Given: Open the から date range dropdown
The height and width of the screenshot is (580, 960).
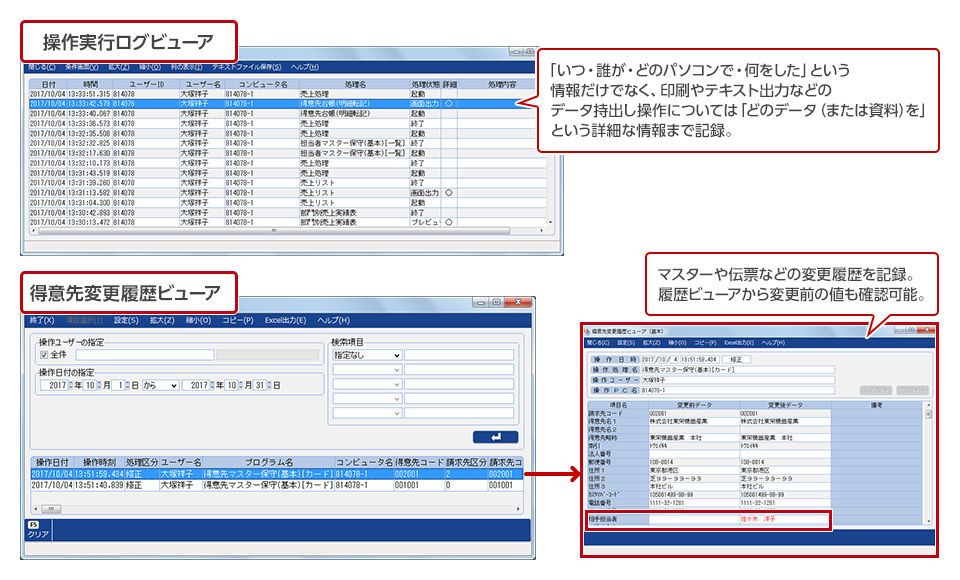Looking at the screenshot, I should click(159, 385).
